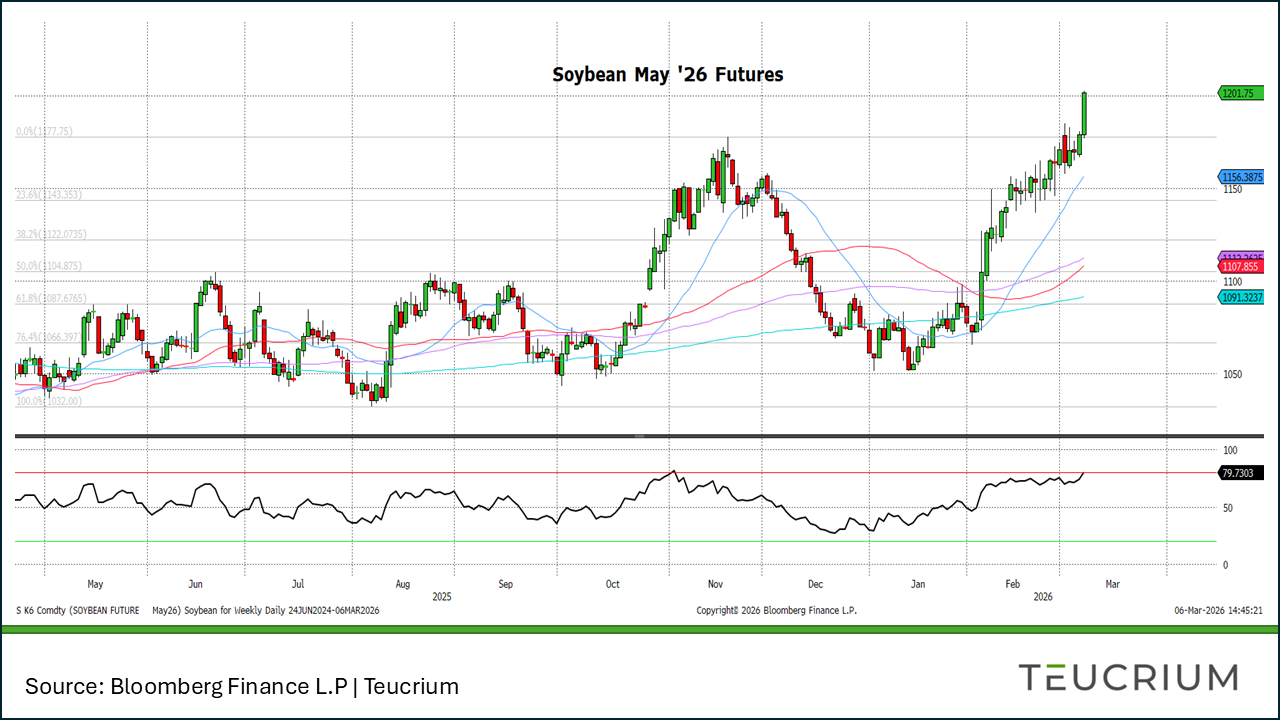Toggle the red overbought line in lower panel
The height and width of the screenshot is (720, 1280).
tap(600, 470)
